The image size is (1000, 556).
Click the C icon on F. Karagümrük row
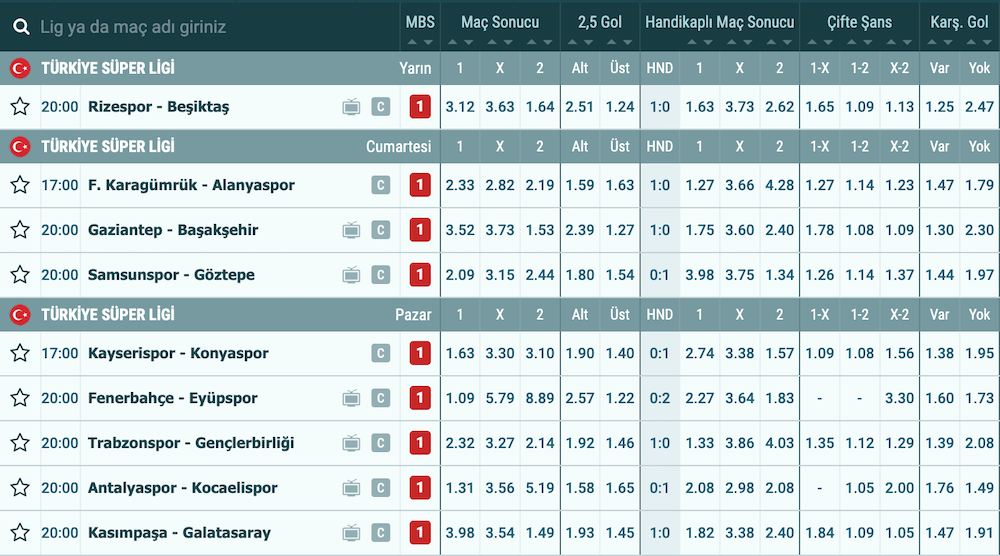pyautogui.click(x=381, y=185)
